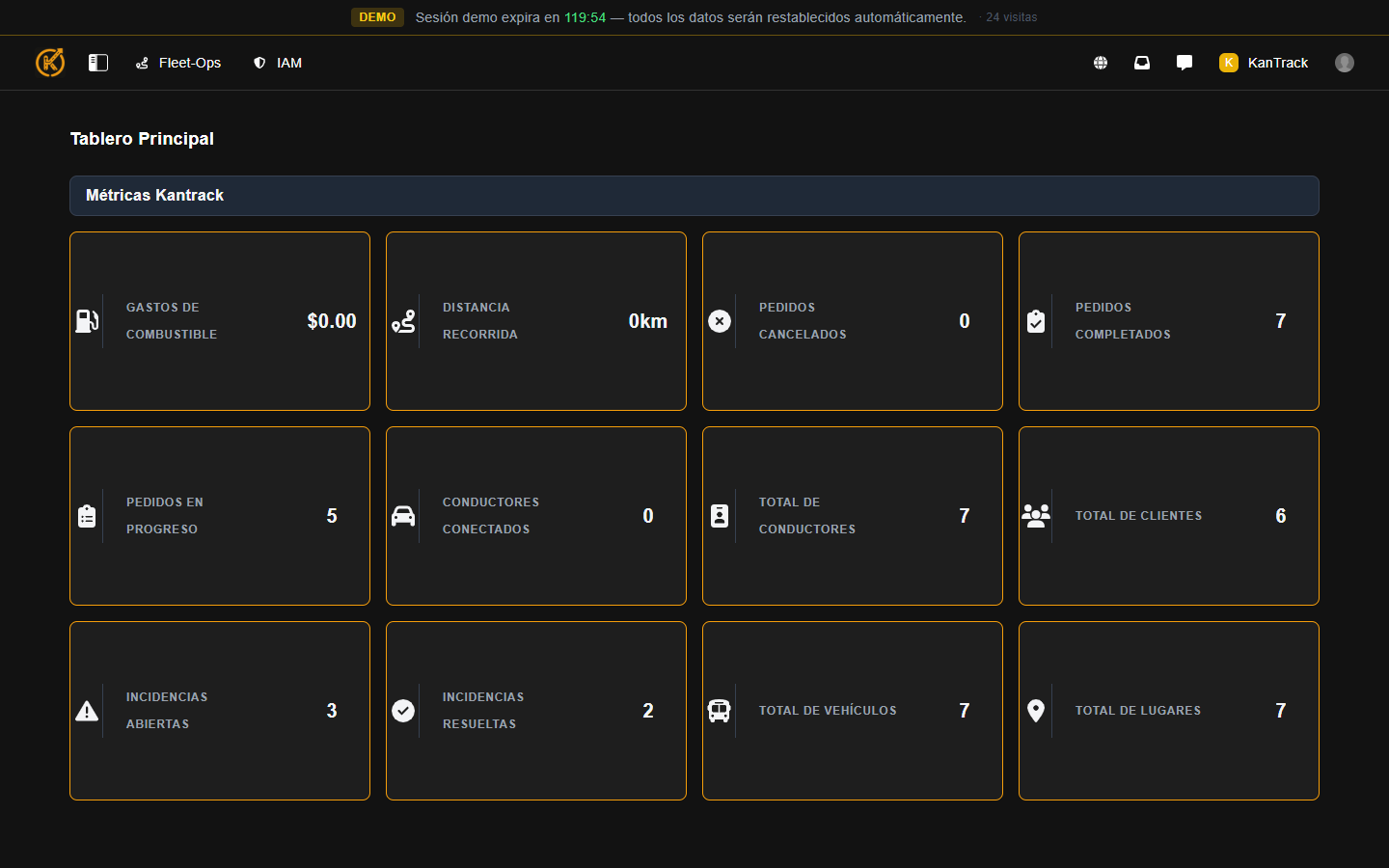Click the cancelled orders X icon
The height and width of the screenshot is (868, 1389).
click(x=720, y=321)
